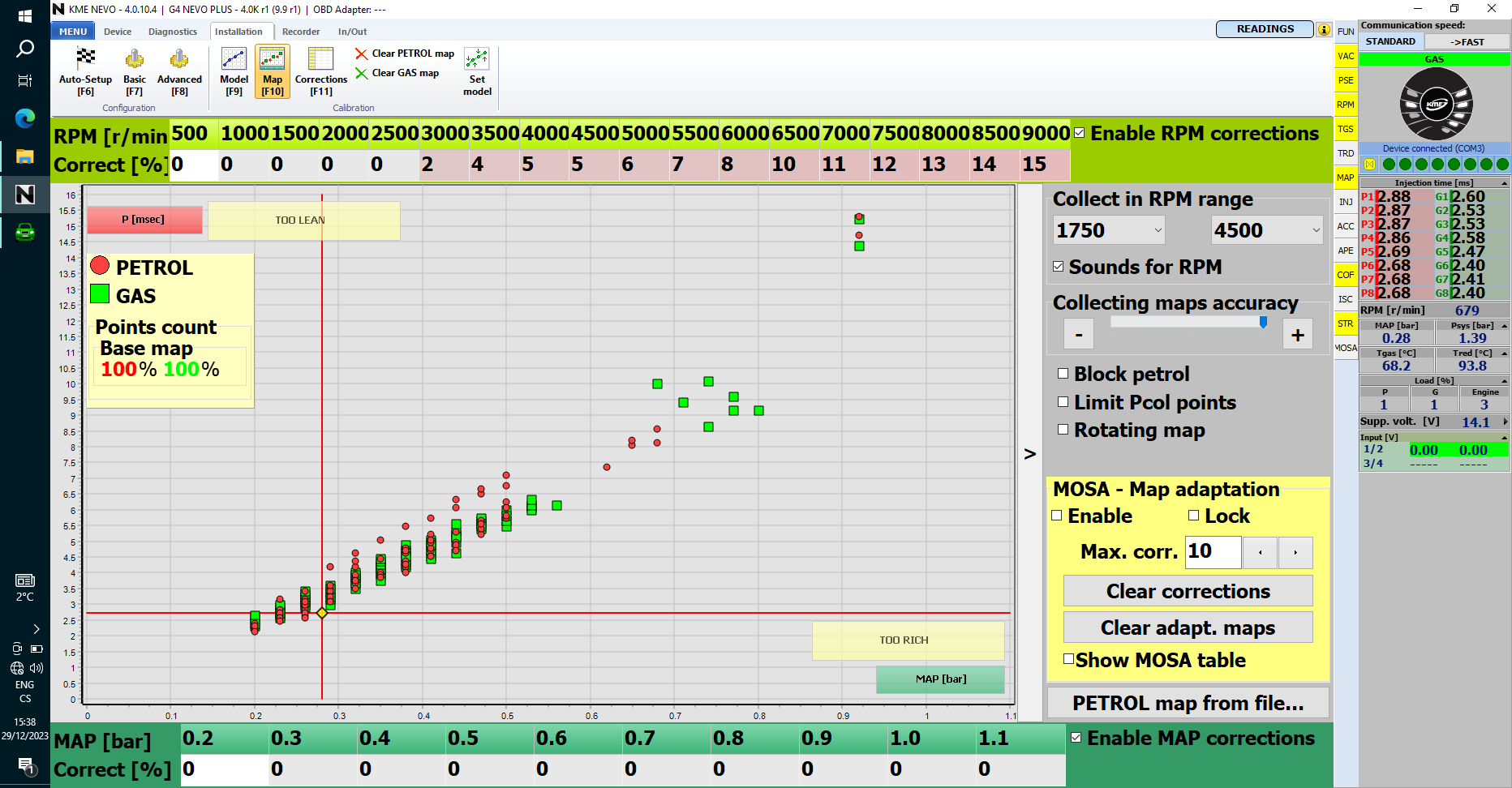Open Advanced [F8] configuration
Image resolution: width=1512 pixels, height=788 pixels.
click(179, 71)
